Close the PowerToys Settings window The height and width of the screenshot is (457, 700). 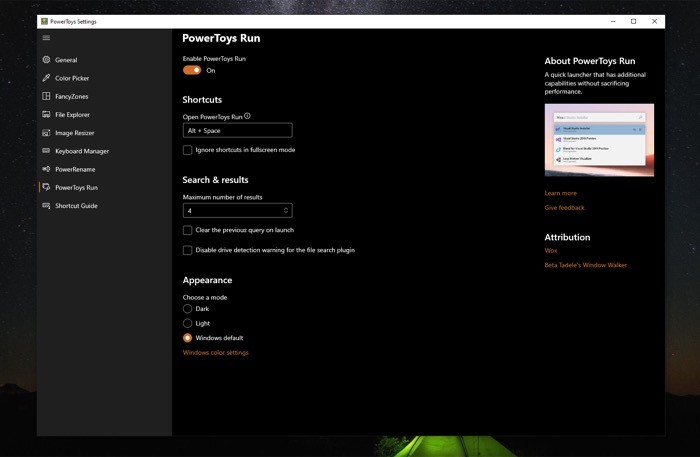click(x=654, y=21)
